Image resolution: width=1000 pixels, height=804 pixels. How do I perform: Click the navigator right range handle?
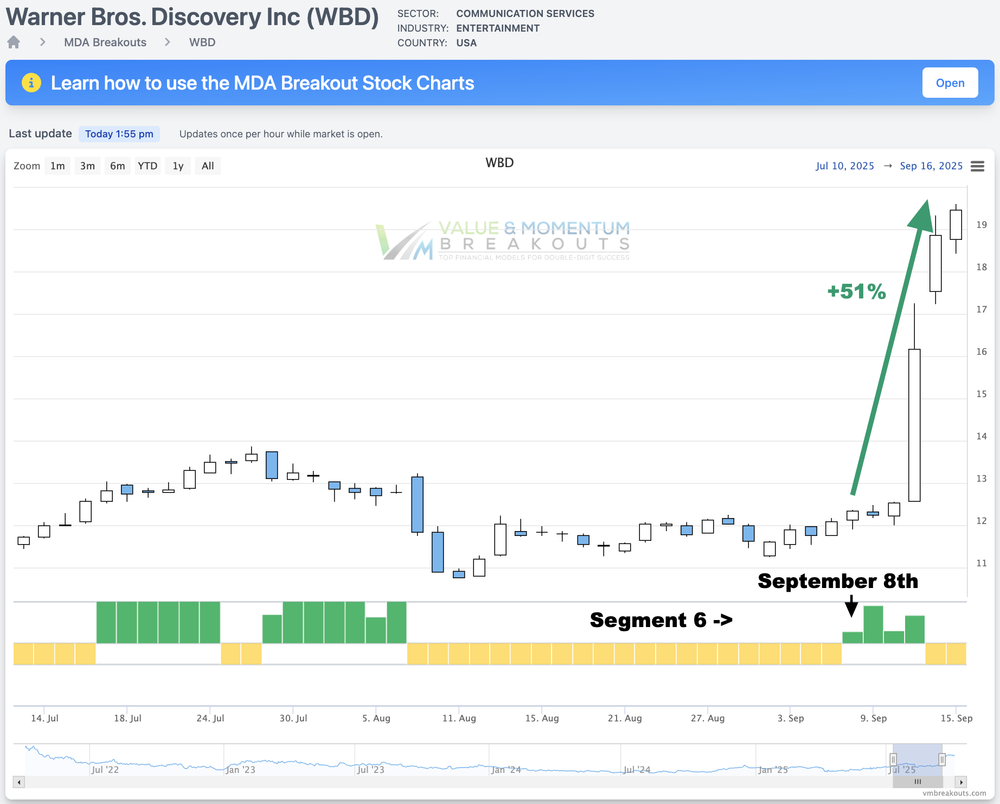(x=942, y=760)
